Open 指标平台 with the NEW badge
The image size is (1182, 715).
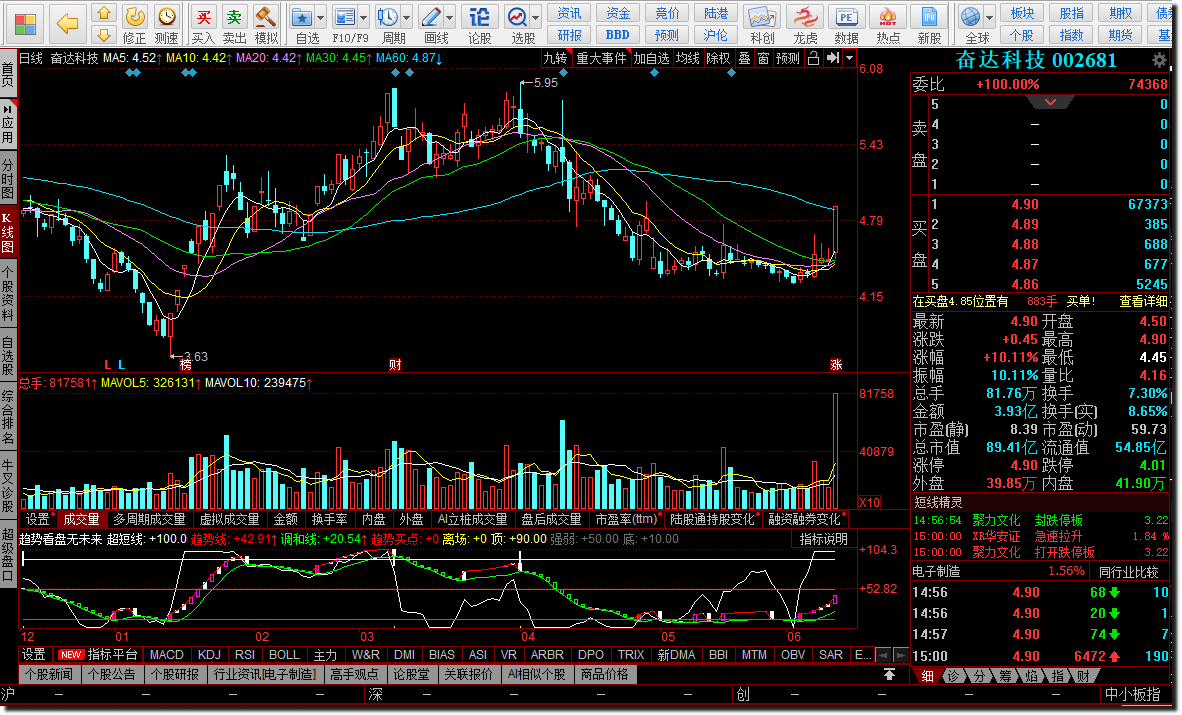tap(99, 655)
